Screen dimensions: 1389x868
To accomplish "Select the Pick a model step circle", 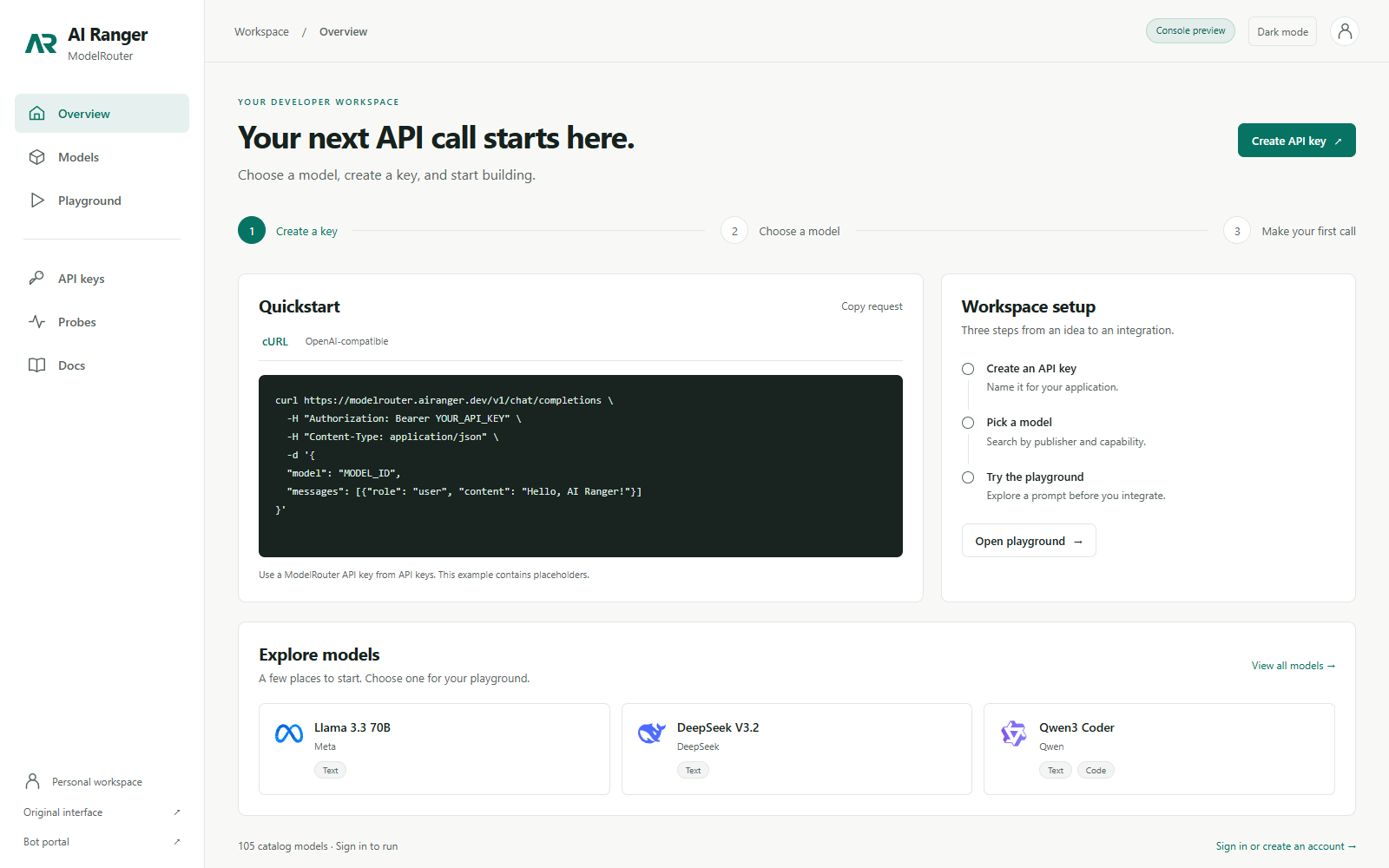I will (x=968, y=423).
